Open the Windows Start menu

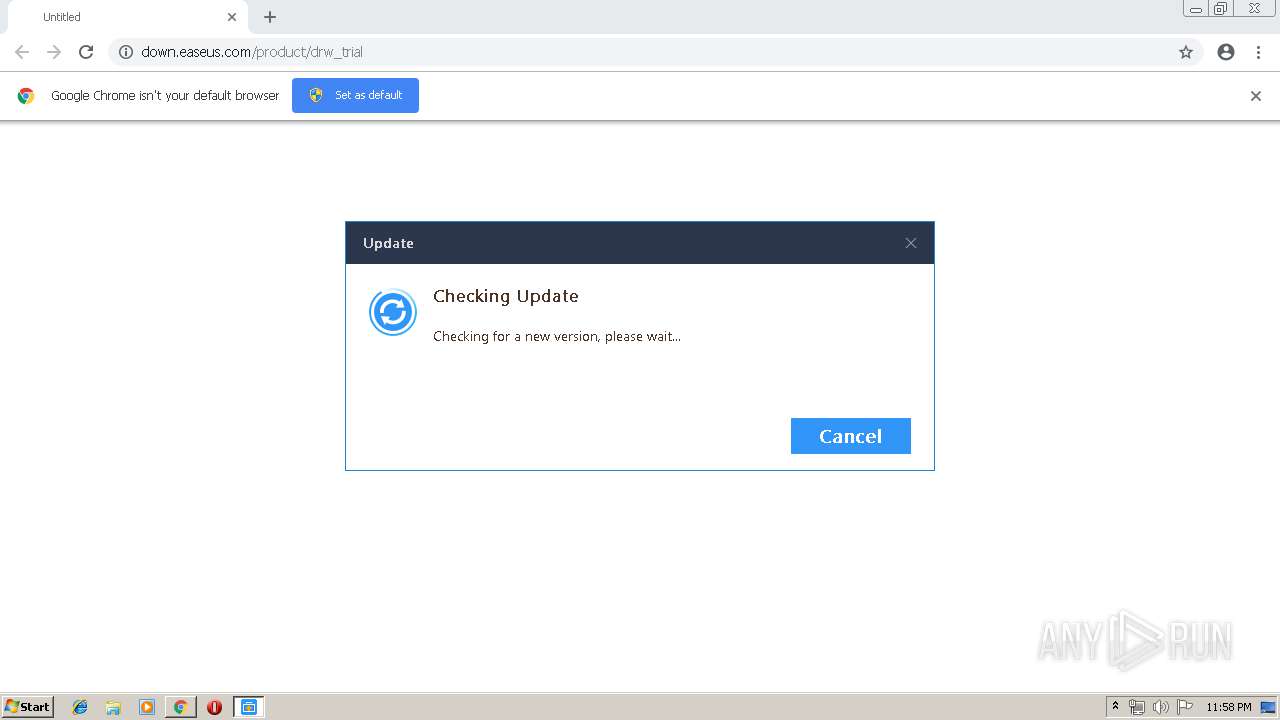(x=27, y=707)
